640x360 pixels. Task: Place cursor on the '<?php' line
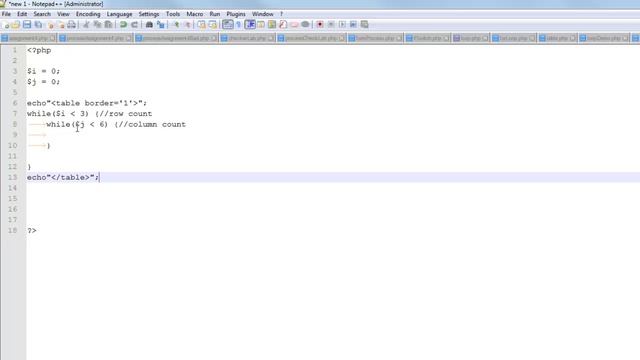pos(39,50)
